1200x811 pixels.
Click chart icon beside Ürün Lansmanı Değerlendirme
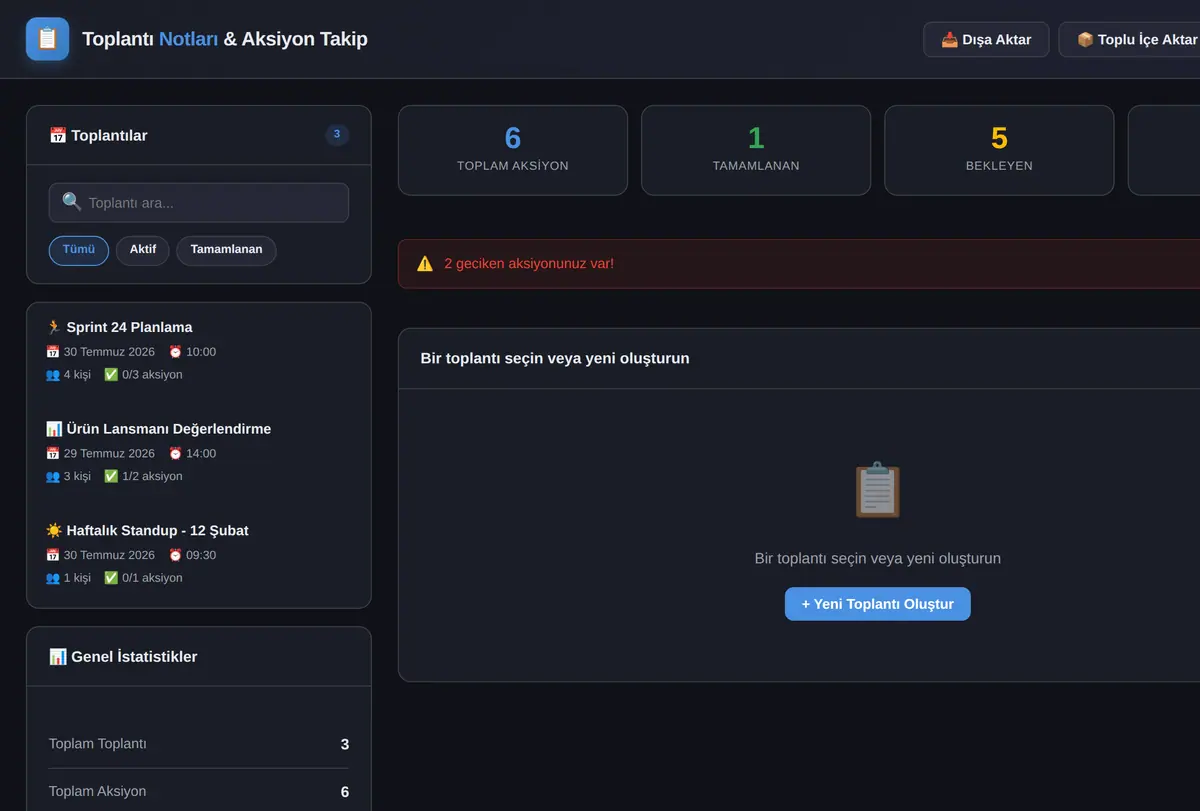53,429
